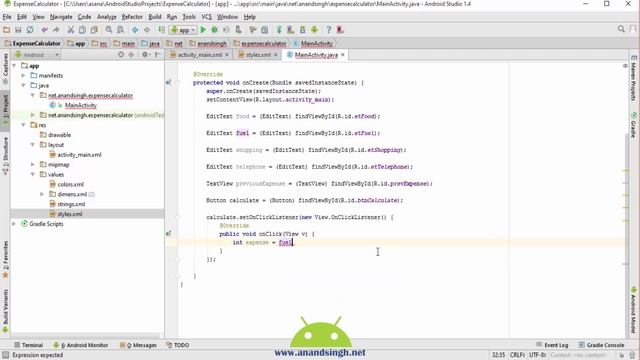Click the Save All toolbar icon

pyautogui.click(x=18, y=30)
